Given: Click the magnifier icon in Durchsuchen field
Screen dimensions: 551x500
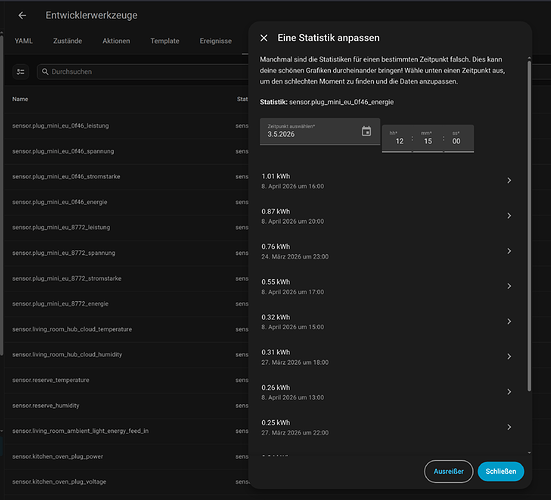Looking at the screenshot, I should tap(45, 72).
